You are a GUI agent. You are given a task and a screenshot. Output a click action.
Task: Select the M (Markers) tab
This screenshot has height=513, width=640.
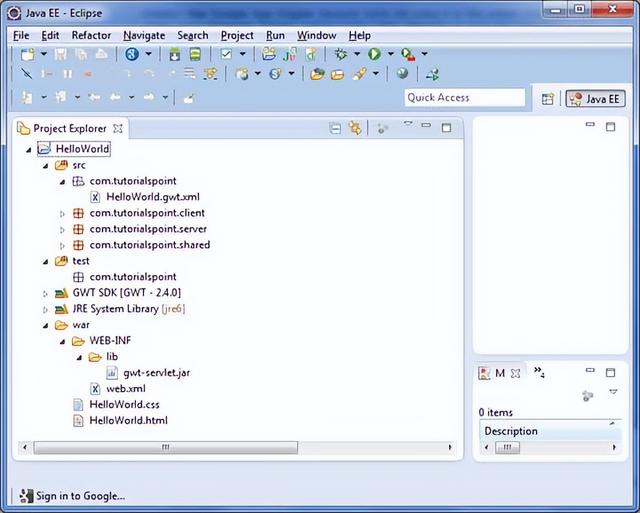tap(500, 373)
